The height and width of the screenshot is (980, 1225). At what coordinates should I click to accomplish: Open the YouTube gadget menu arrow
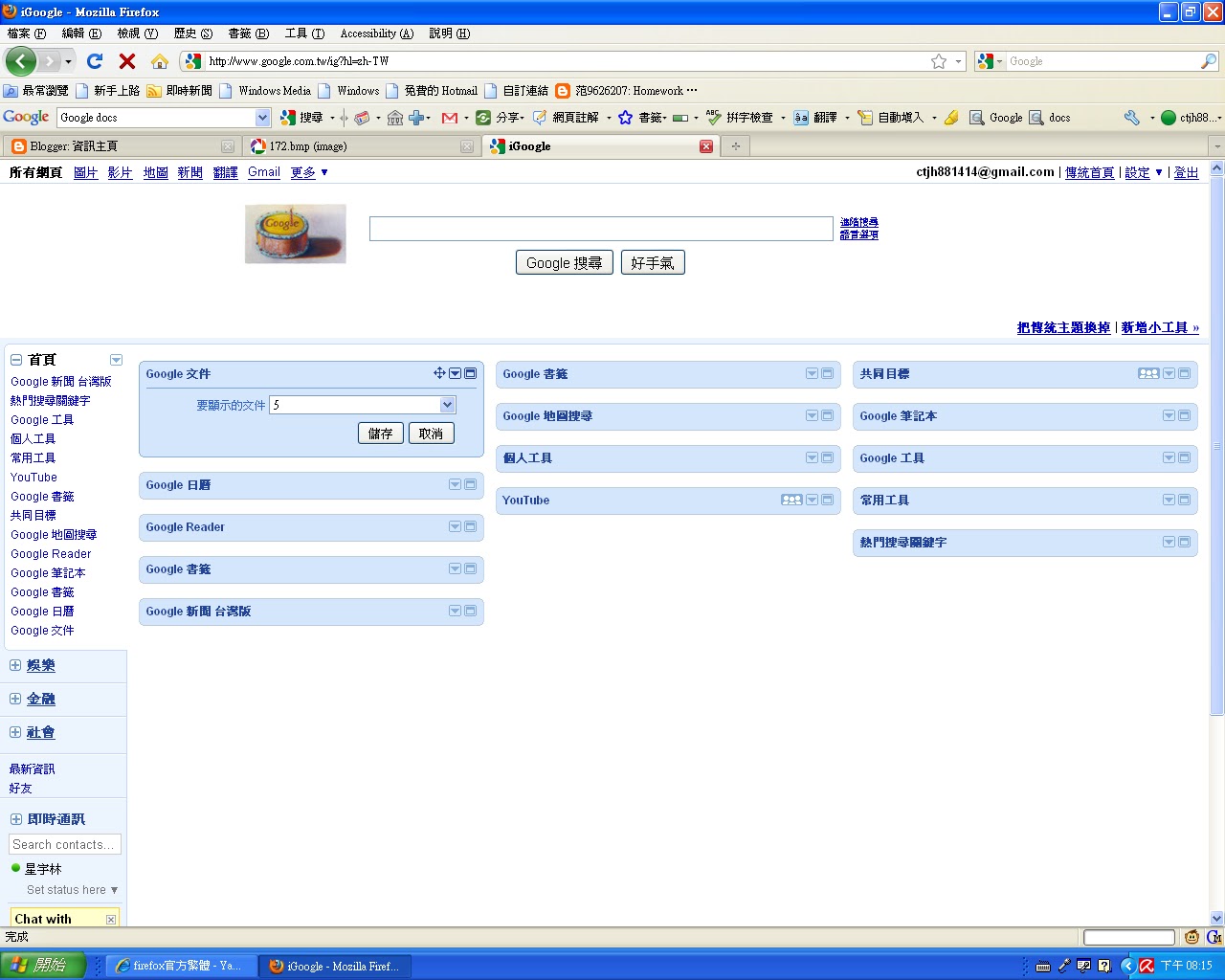[813, 500]
